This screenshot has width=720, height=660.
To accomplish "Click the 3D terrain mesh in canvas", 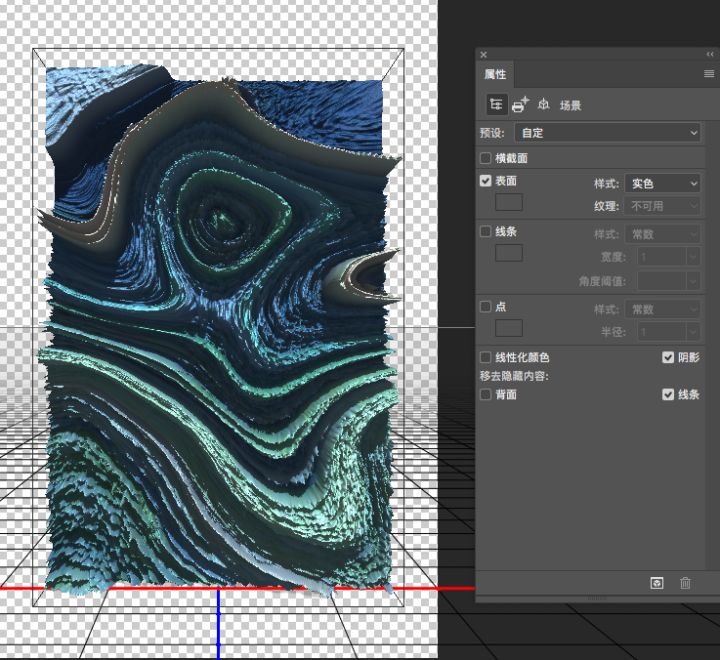I will pos(215,330).
